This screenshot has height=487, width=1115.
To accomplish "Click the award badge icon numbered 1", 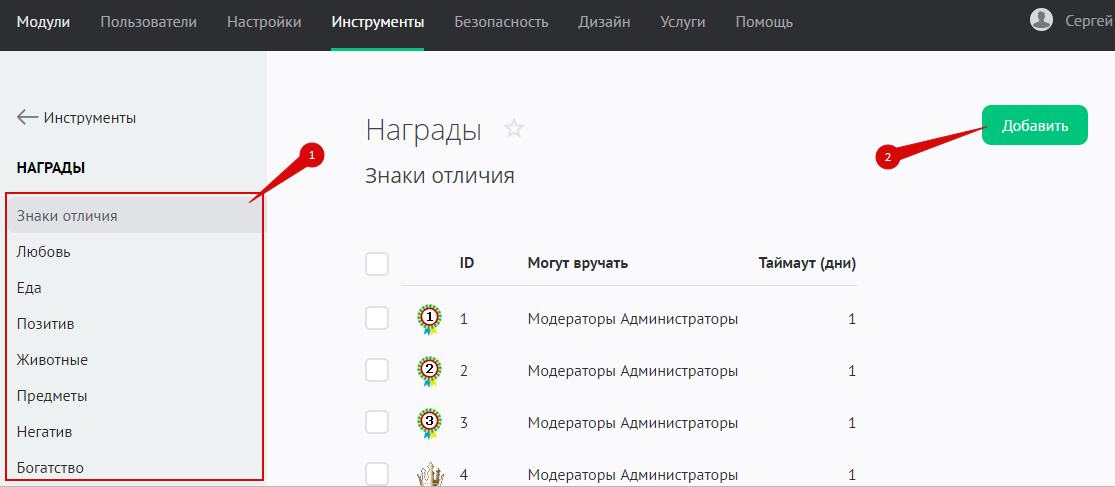I will (x=429, y=319).
